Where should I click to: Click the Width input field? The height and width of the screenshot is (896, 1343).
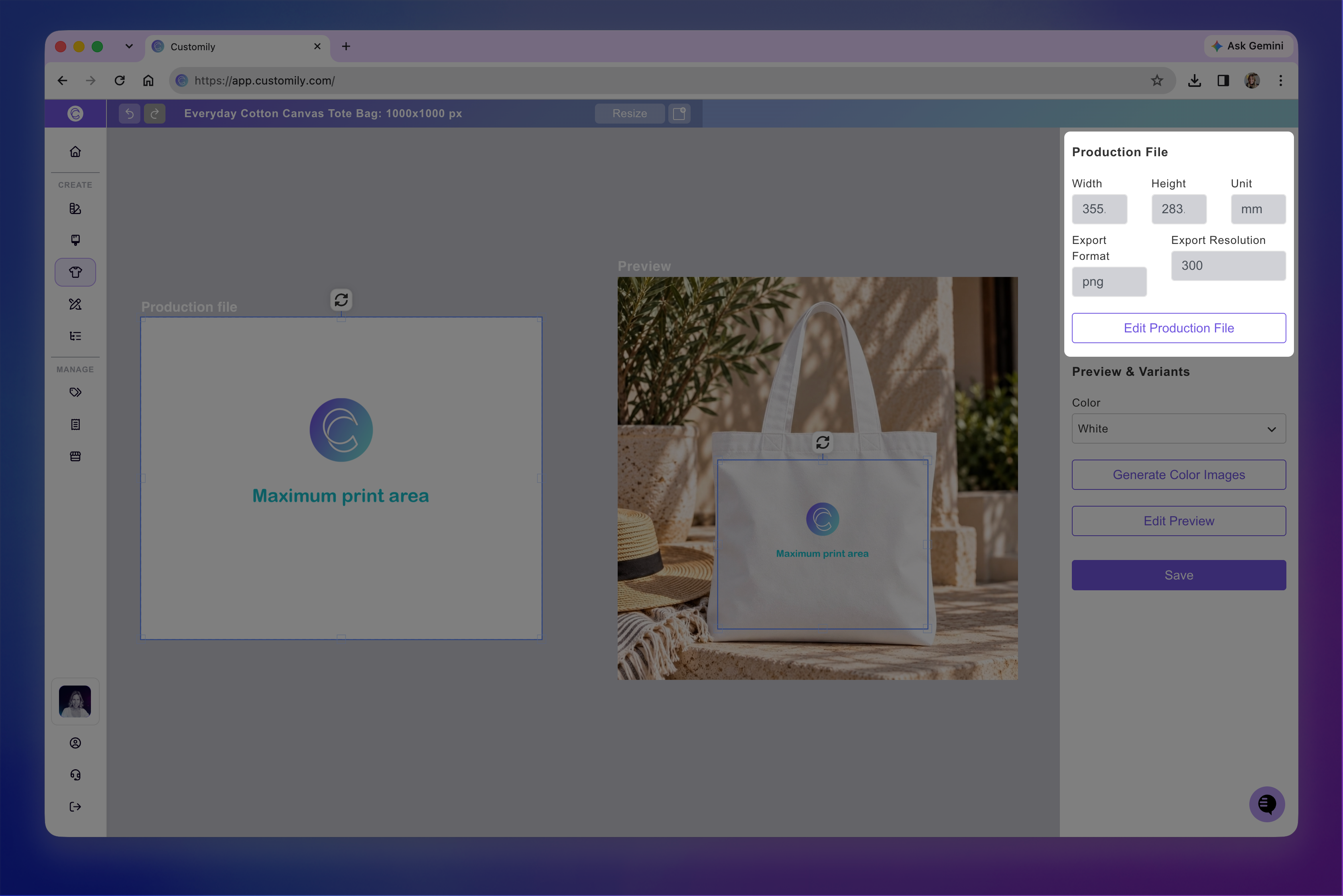(1099, 209)
